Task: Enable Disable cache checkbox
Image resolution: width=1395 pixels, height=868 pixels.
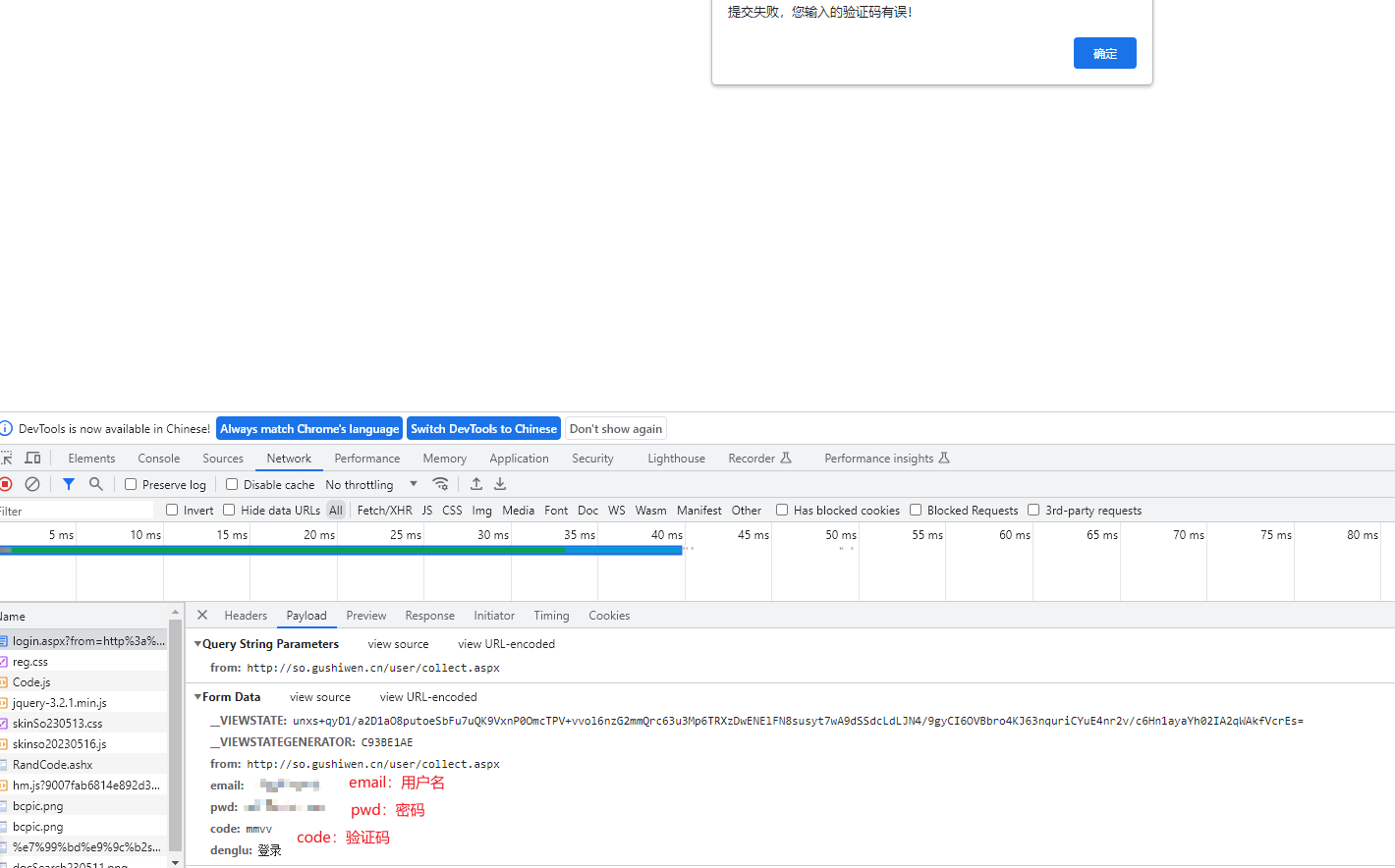Action: tap(232, 484)
